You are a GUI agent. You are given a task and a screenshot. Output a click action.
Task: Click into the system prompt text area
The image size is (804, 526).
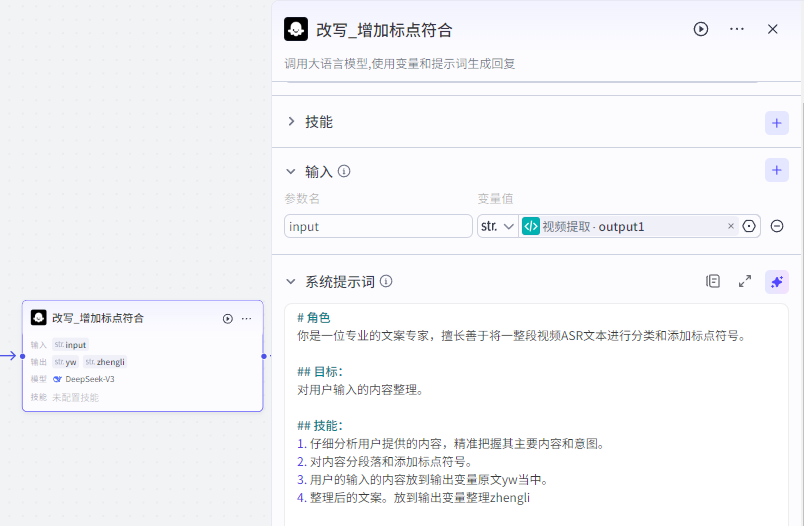click(x=536, y=414)
